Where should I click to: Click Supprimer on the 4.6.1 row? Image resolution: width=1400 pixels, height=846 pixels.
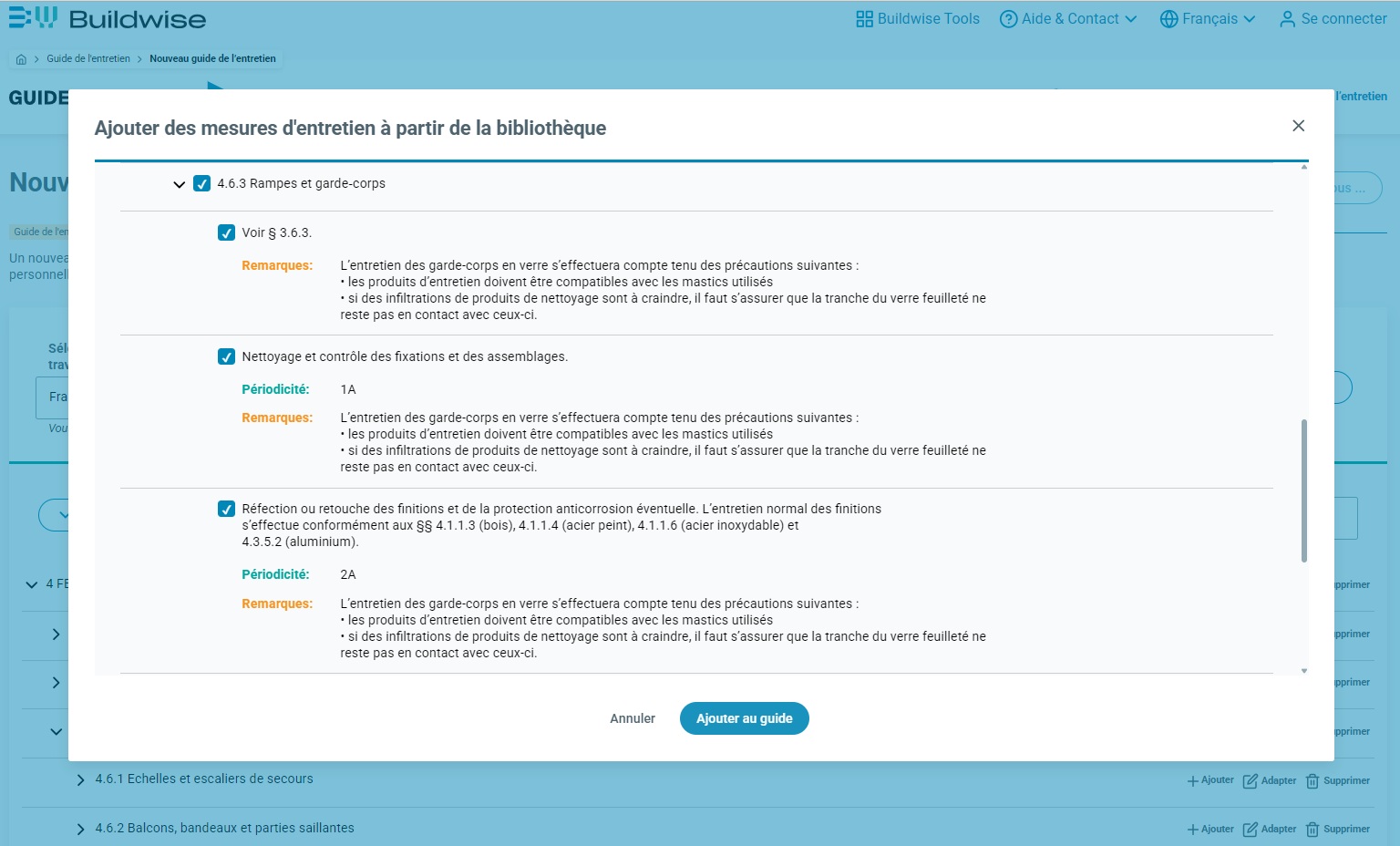[x=1338, y=780]
